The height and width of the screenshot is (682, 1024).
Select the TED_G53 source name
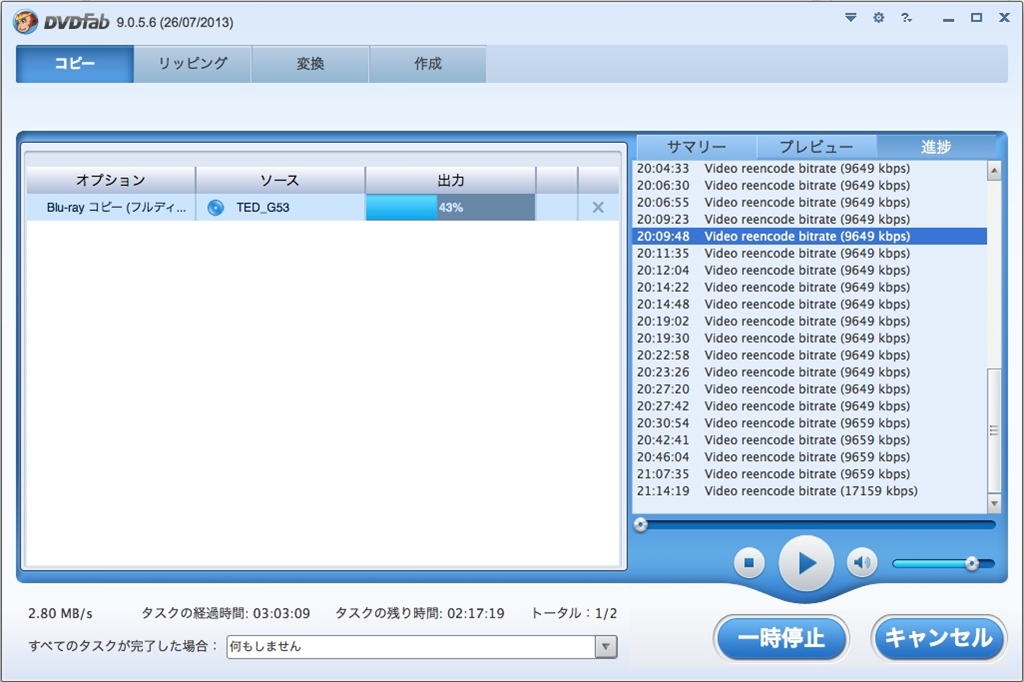click(263, 208)
